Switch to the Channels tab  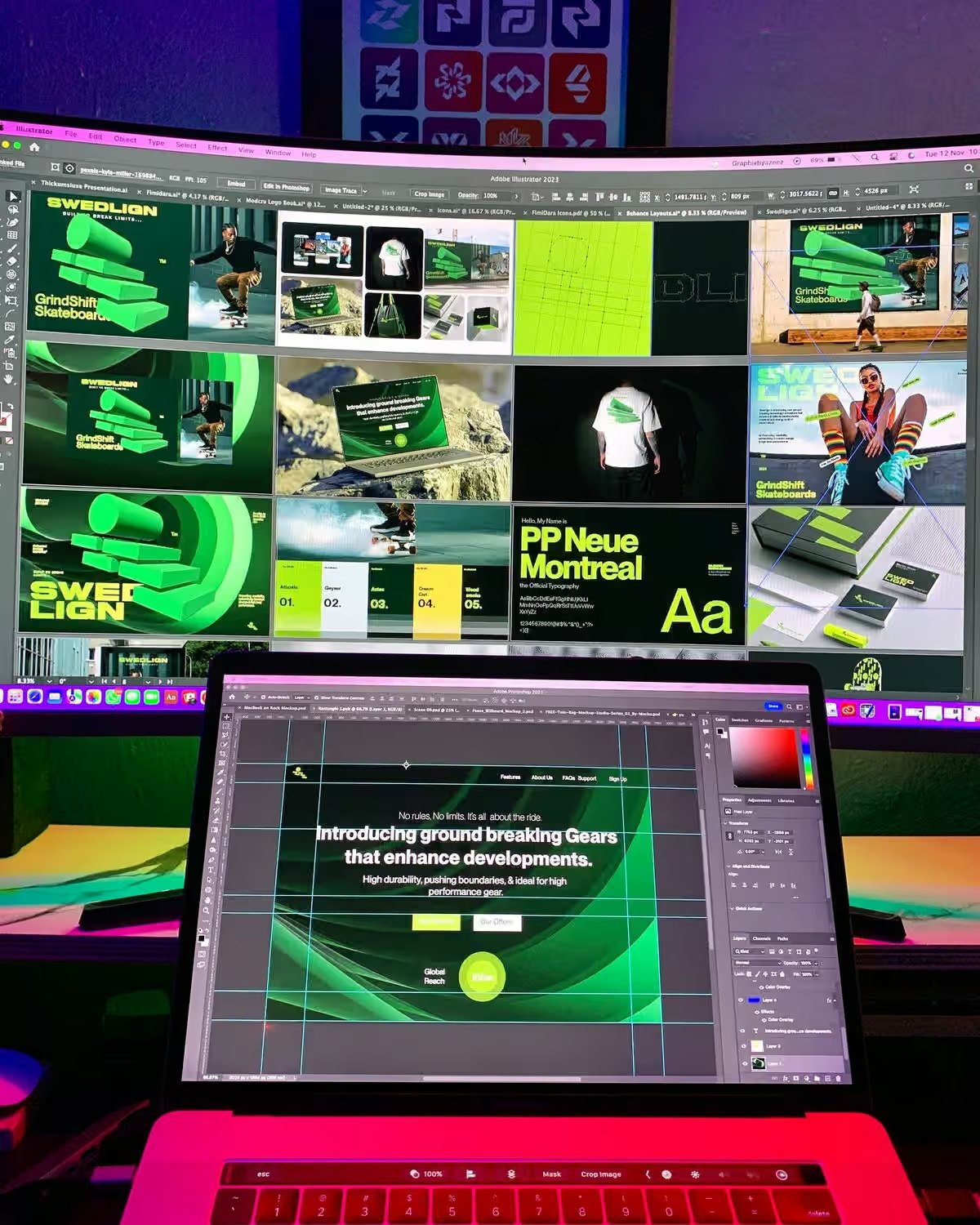762,938
